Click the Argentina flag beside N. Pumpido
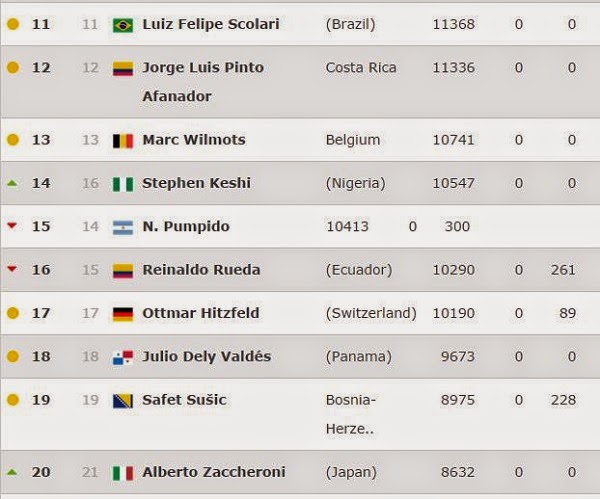The width and height of the screenshot is (600, 499). coord(123,227)
